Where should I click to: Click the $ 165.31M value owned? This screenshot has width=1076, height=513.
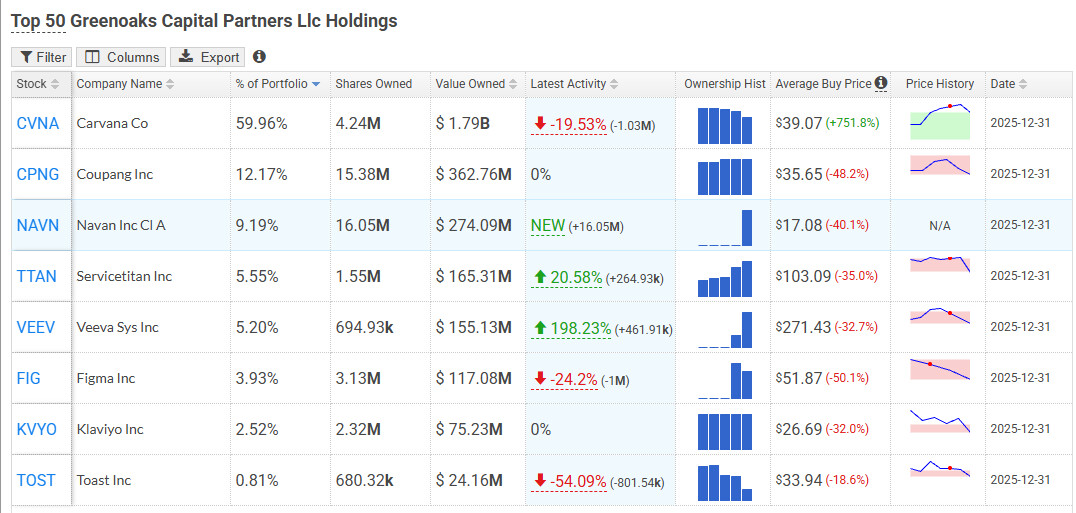(473, 276)
